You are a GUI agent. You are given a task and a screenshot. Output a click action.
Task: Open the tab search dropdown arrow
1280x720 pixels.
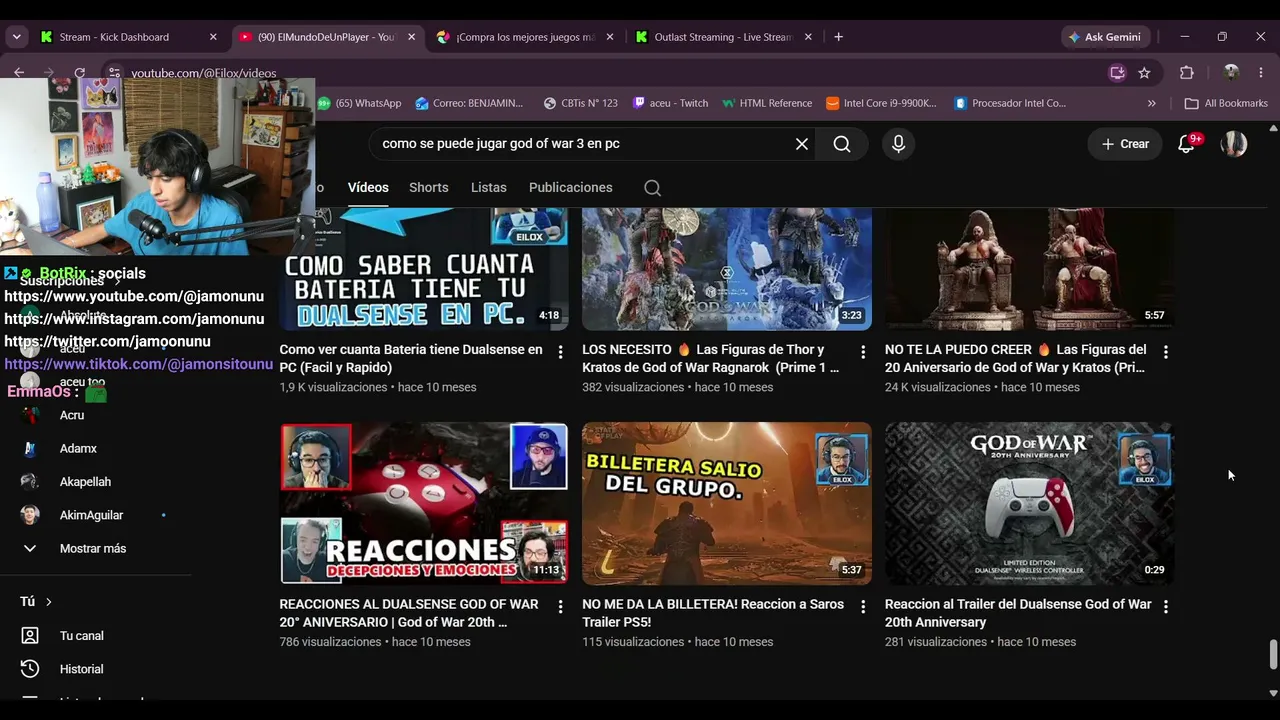pos(16,37)
